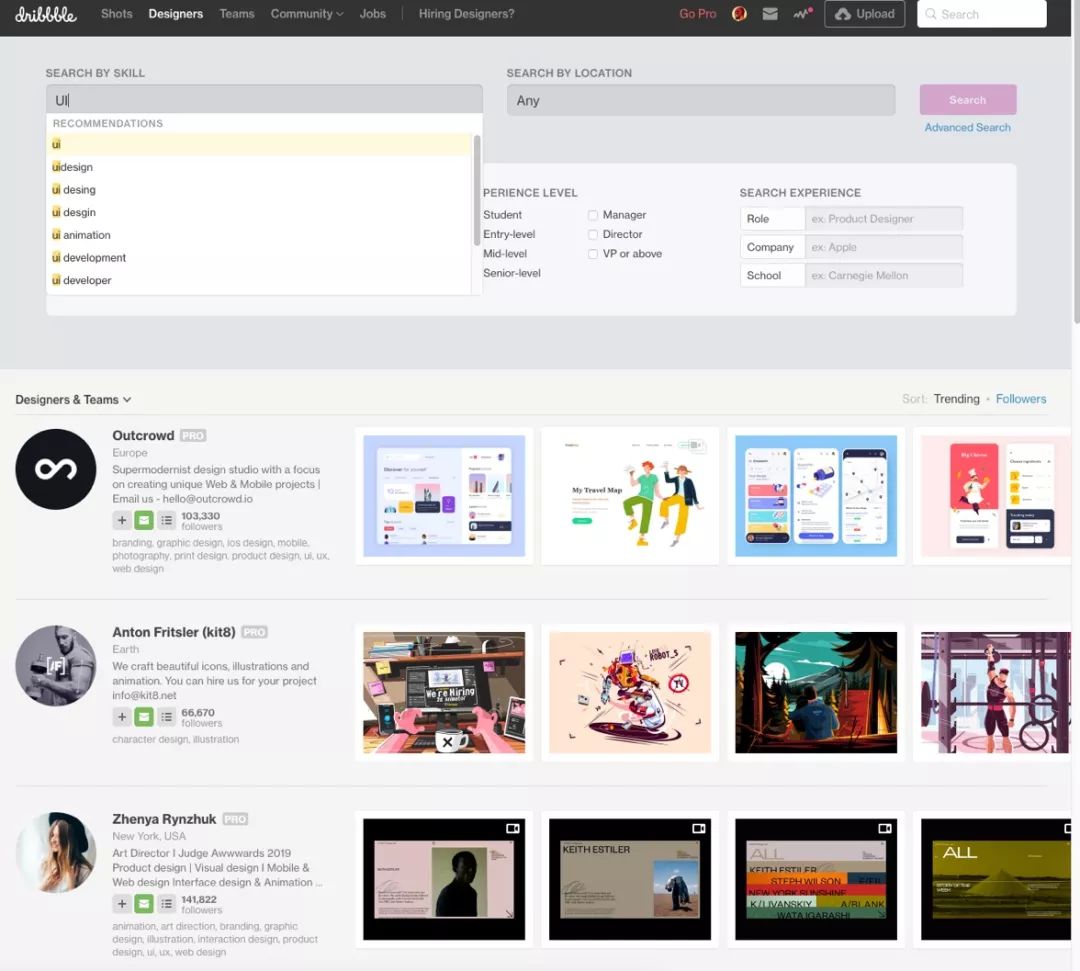
Task: Open the Teams nav item
Action: click(237, 14)
